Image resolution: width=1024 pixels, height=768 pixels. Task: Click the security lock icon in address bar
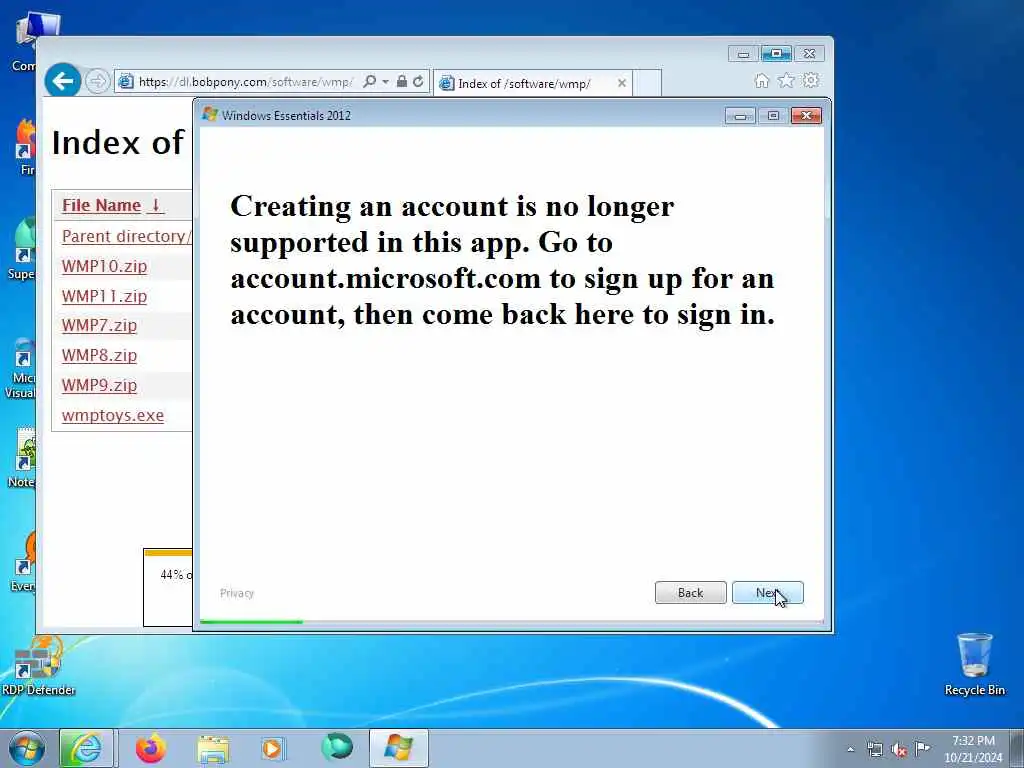(x=402, y=82)
